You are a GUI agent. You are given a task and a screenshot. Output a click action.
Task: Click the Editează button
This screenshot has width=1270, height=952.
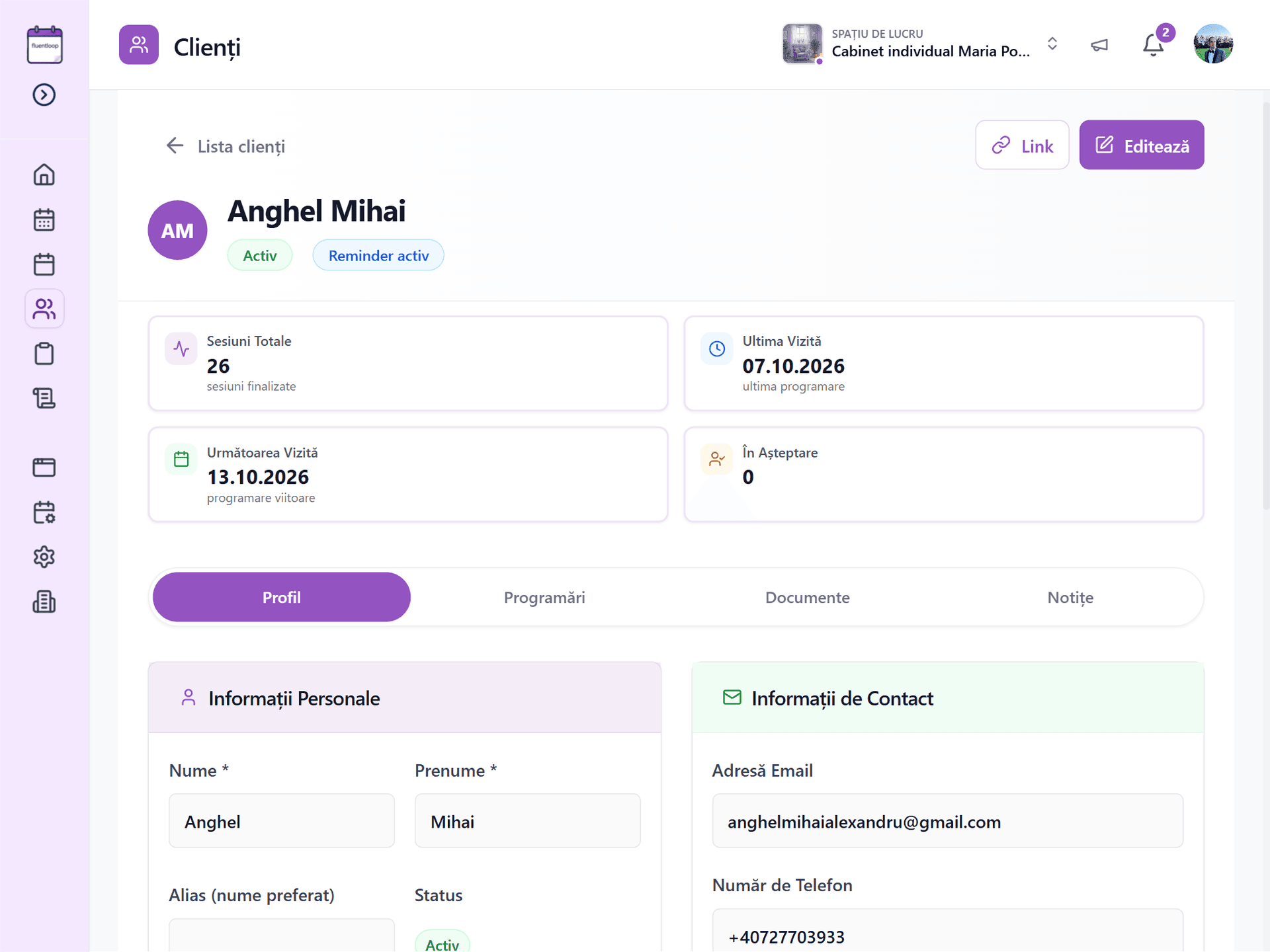(x=1142, y=145)
